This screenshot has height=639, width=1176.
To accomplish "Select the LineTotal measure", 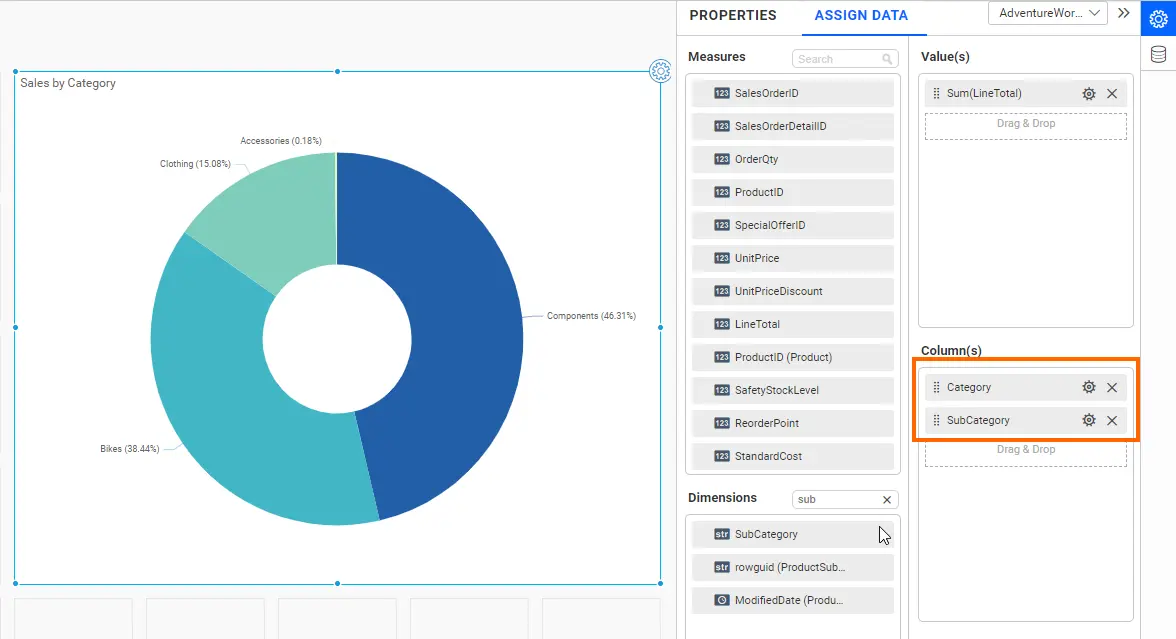I will 792,325.
